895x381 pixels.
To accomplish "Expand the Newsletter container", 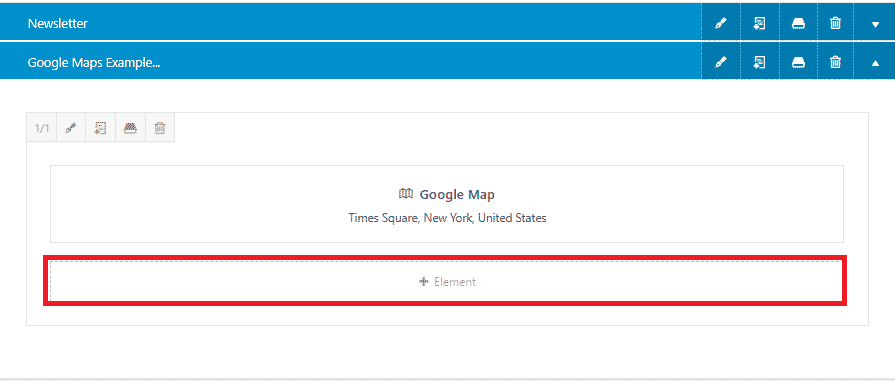I will [x=875, y=24].
